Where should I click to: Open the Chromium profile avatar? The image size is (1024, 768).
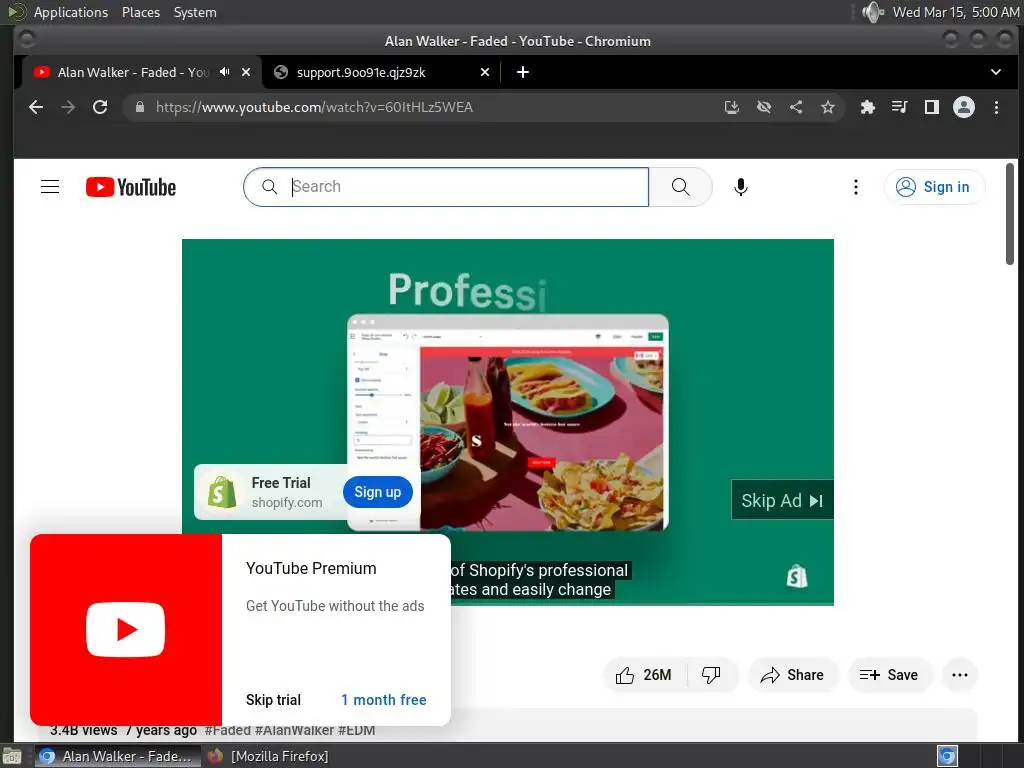(963, 107)
